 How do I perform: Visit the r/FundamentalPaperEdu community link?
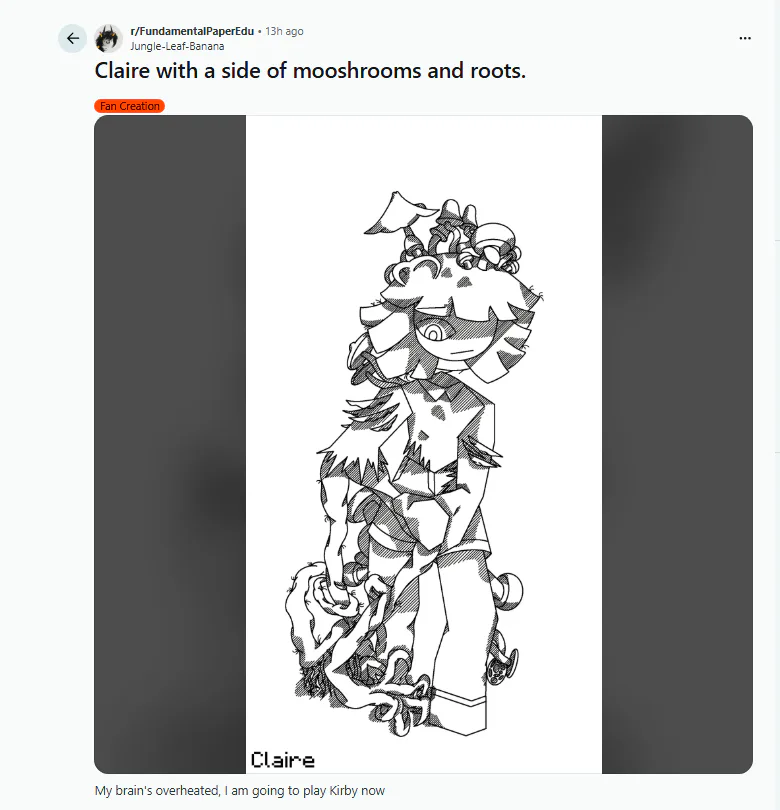[192, 31]
